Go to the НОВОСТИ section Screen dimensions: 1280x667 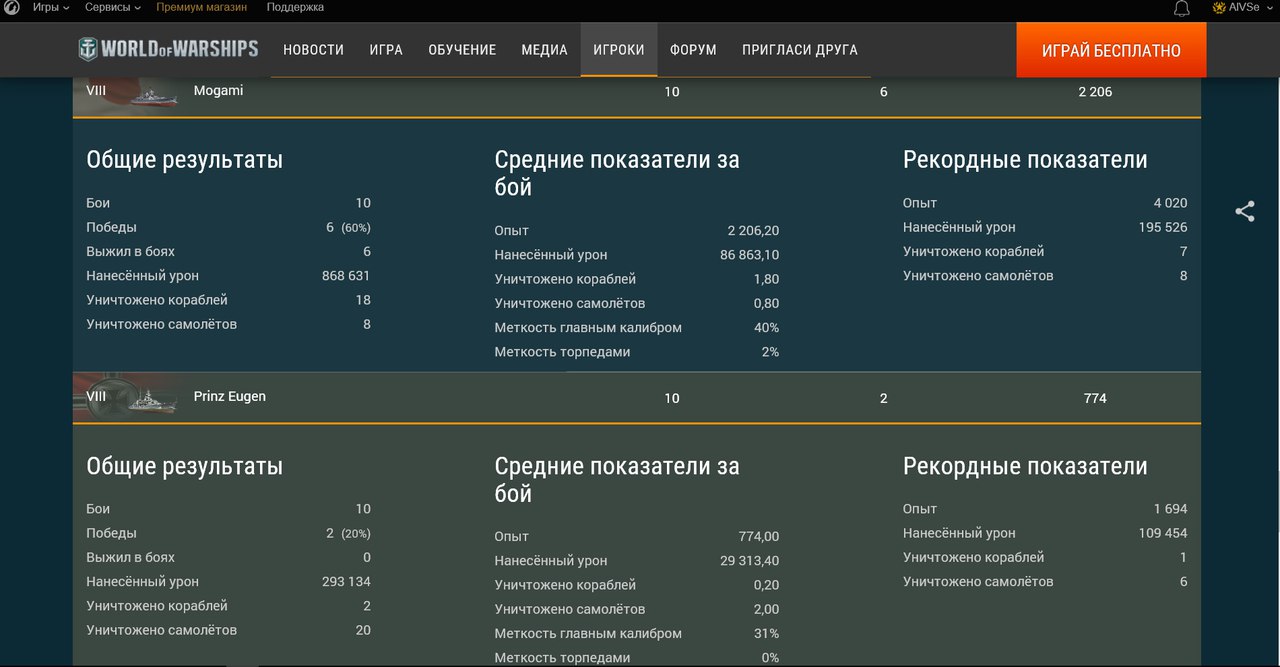point(313,50)
